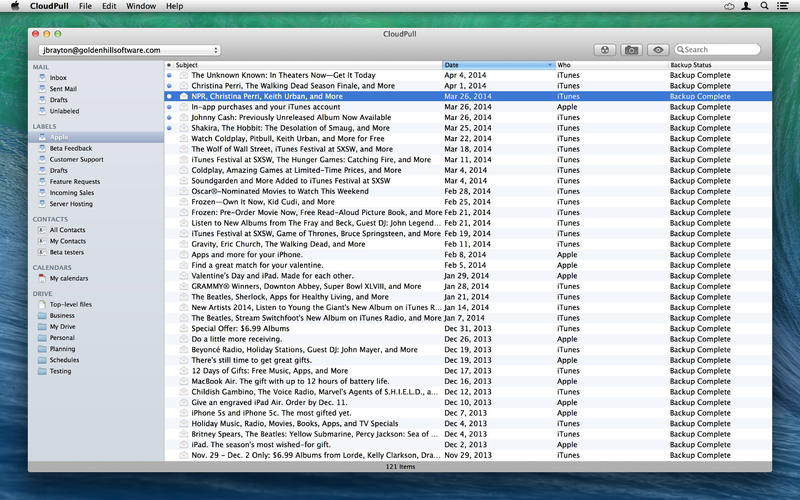Open My calendars in the sidebar
This screenshot has height=500, width=800.
pyautogui.click(x=69, y=278)
